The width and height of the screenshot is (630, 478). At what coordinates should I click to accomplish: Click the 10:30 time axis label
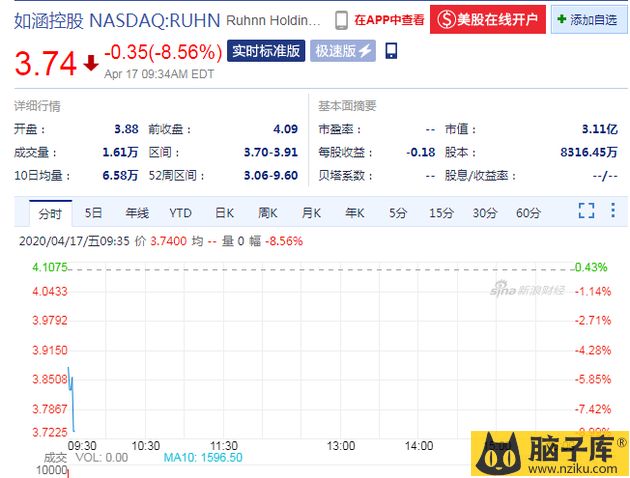pyautogui.click(x=145, y=446)
